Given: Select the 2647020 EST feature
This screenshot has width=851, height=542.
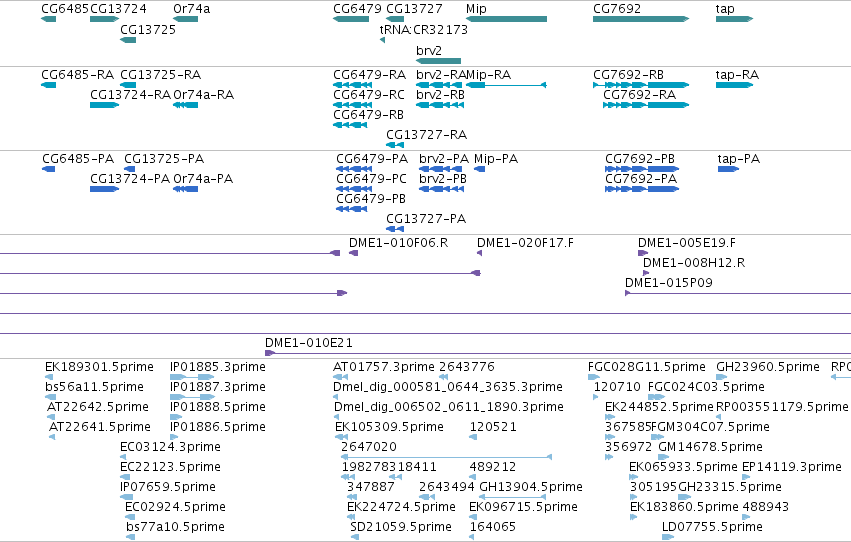Looking at the screenshot, I should (x=447, y=457).
